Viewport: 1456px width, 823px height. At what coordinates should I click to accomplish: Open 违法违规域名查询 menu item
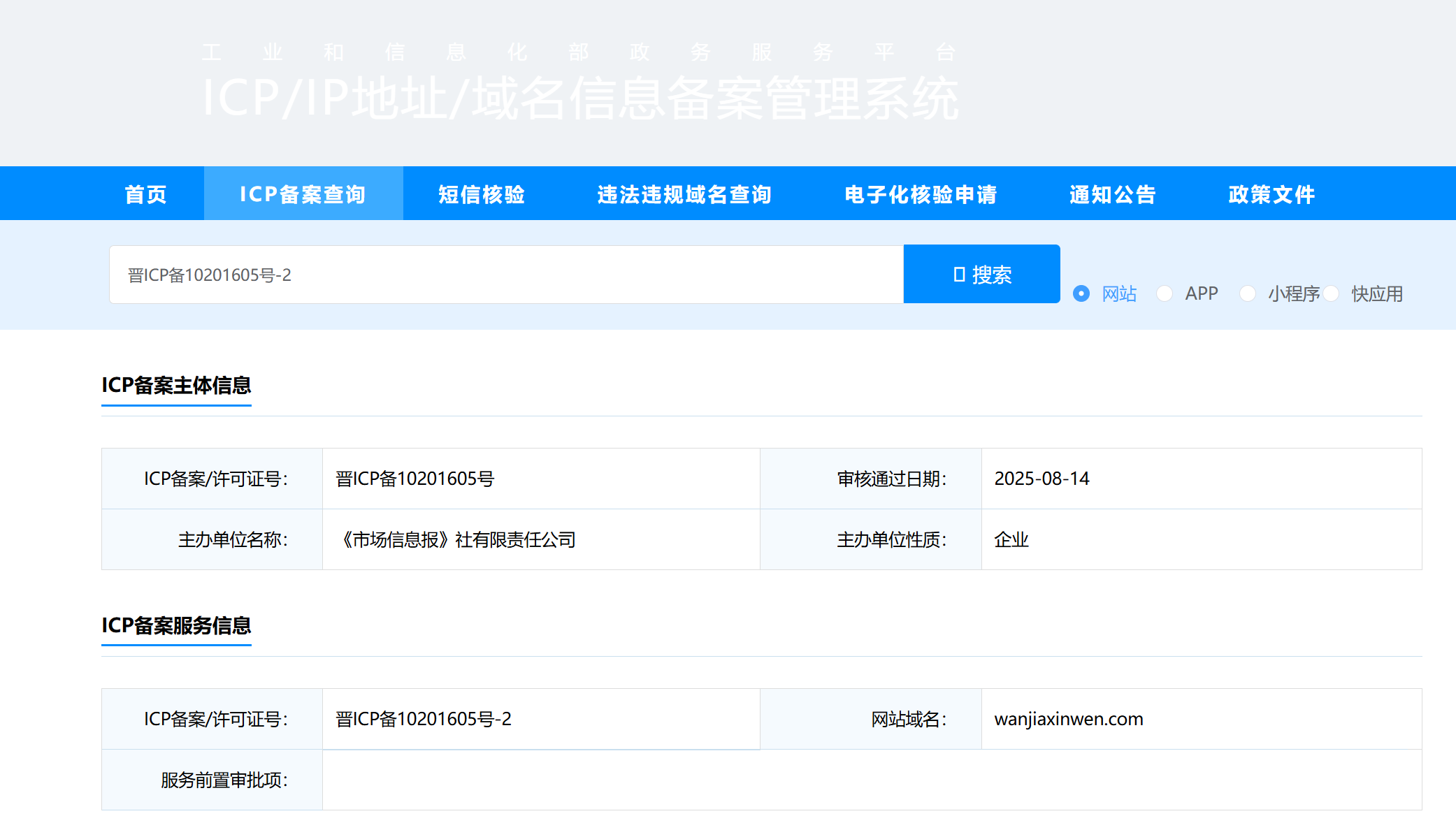684,194
